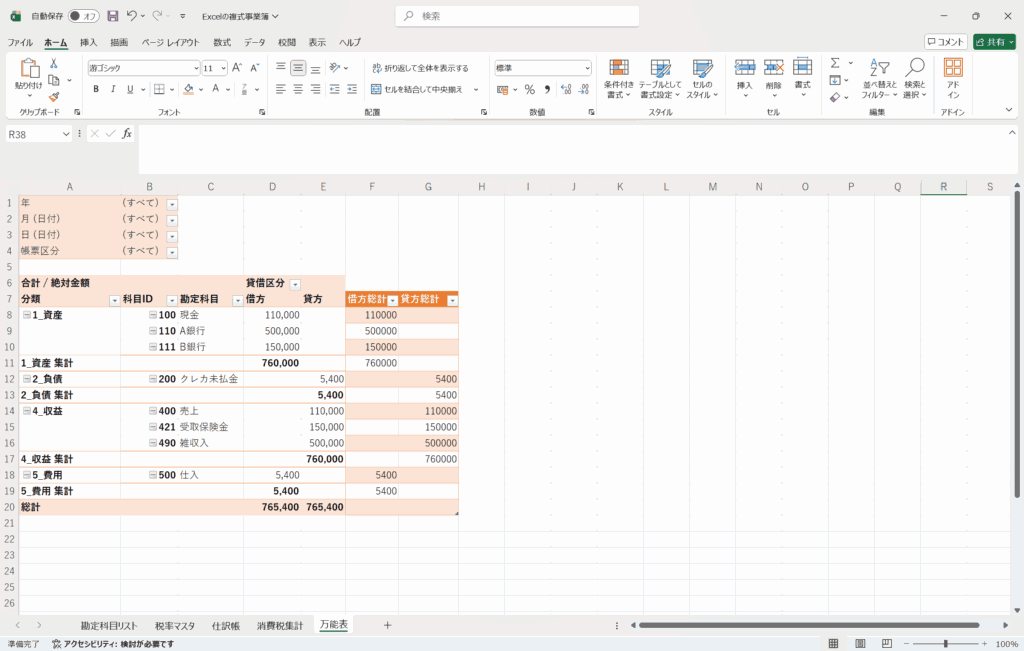Toggle the AutoSave switch
Image resolution: width=1024 pixels, height=651 pixels.
83,16
